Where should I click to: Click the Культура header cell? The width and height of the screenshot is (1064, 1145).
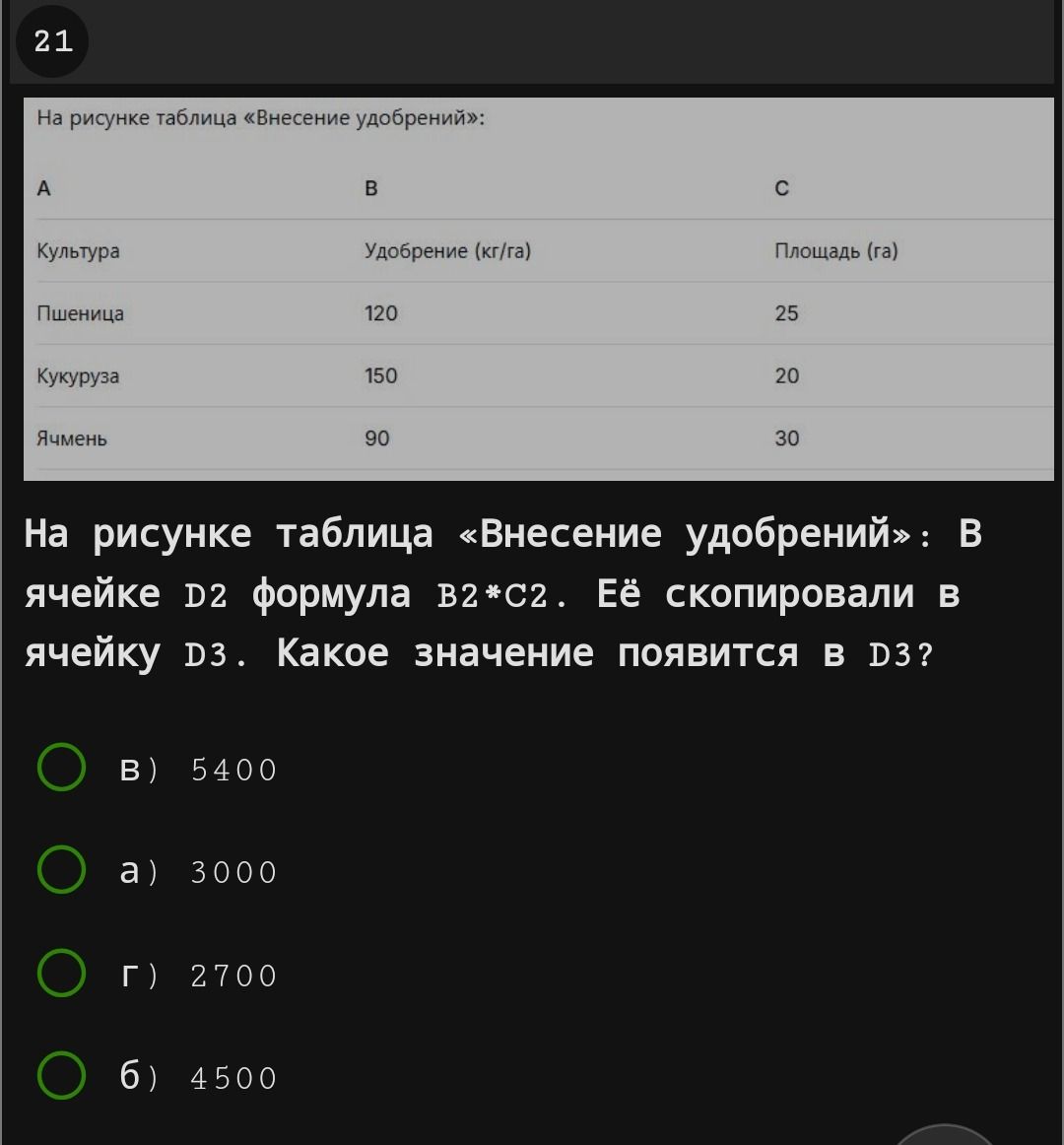click(78, 251)
